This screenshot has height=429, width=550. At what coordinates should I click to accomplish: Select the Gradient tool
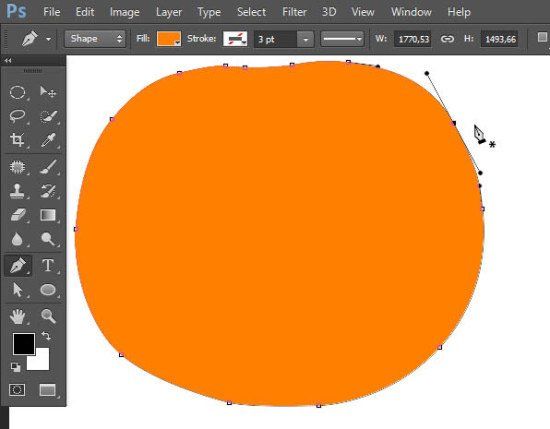pyautogui.click(x=48, y=215)
